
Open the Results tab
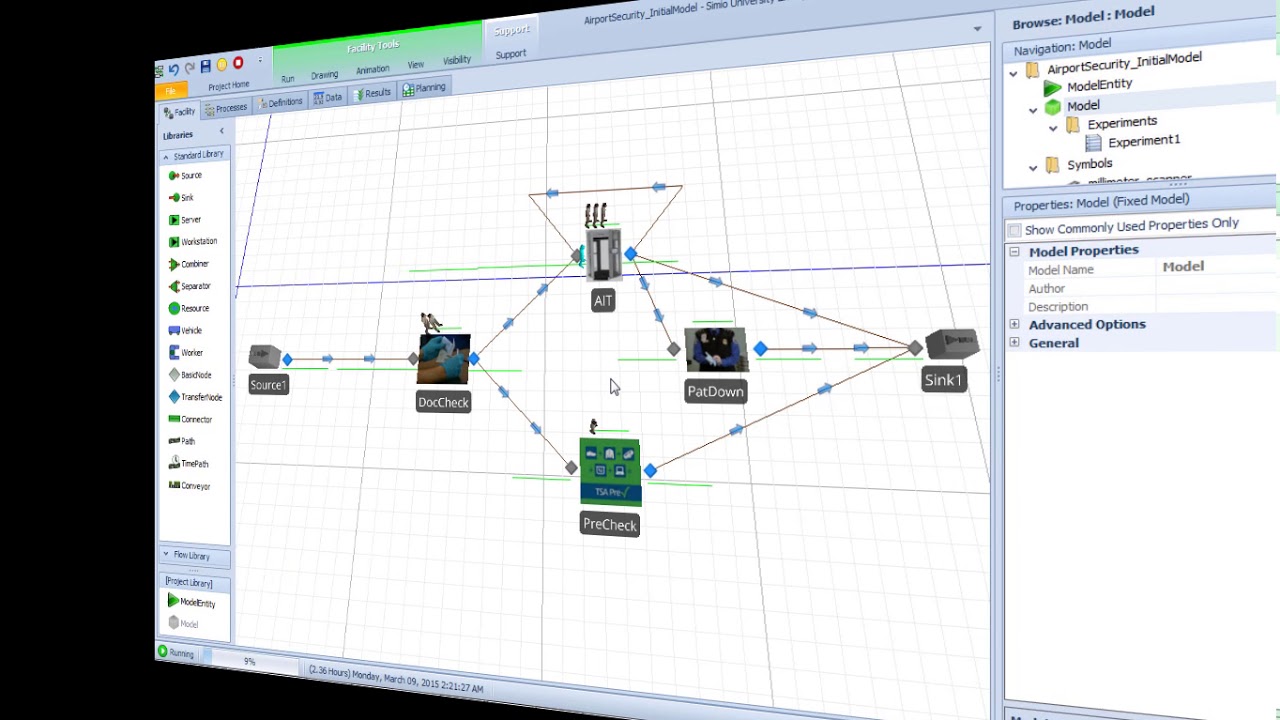(x=372, y=93)
